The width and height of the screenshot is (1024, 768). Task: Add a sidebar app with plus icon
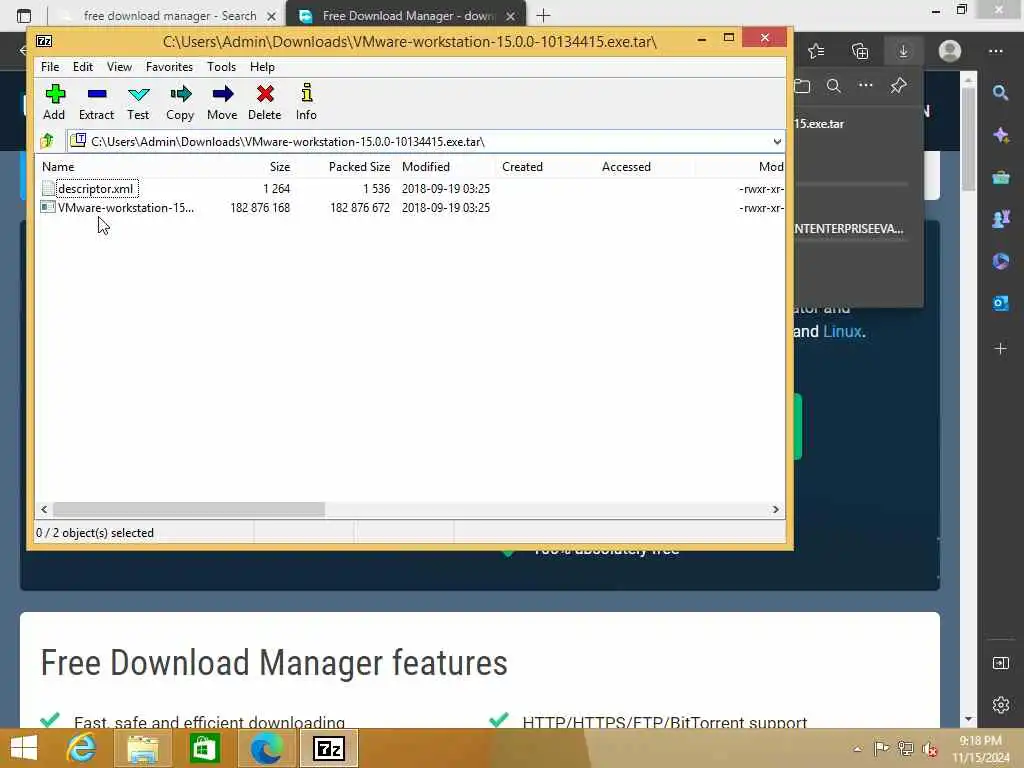pos(1000,348)
